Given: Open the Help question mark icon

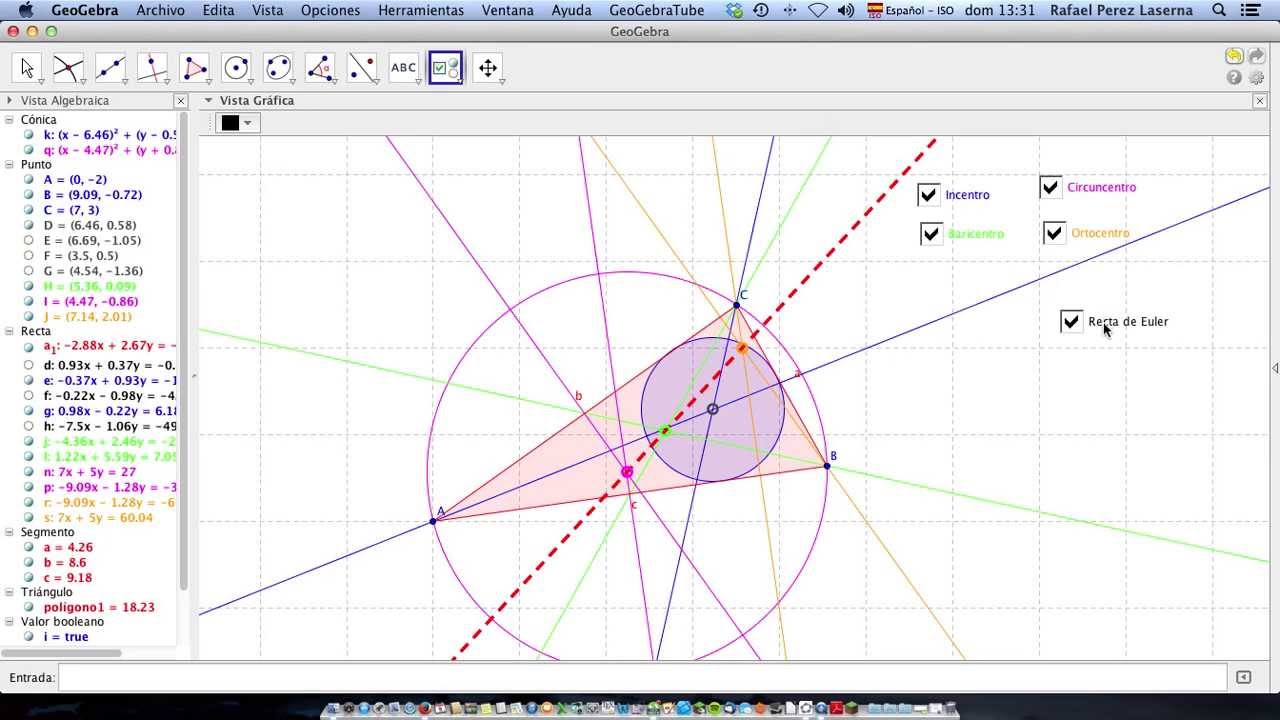Looking at the screenshot, I should [x=1234, y=77].
